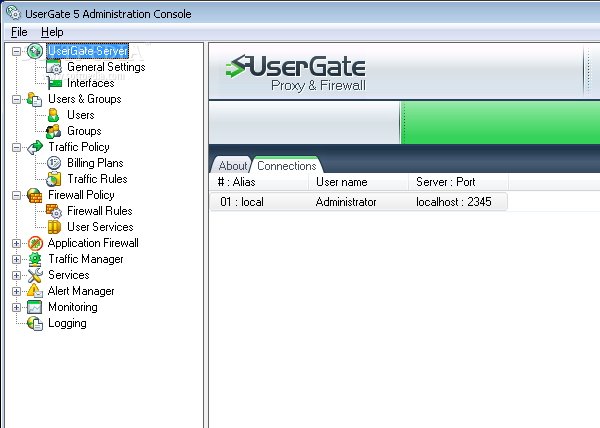The width and height of the screenshot is (600, 428).
Task: Click the Logging document icon
Action: tap(34, 324)
